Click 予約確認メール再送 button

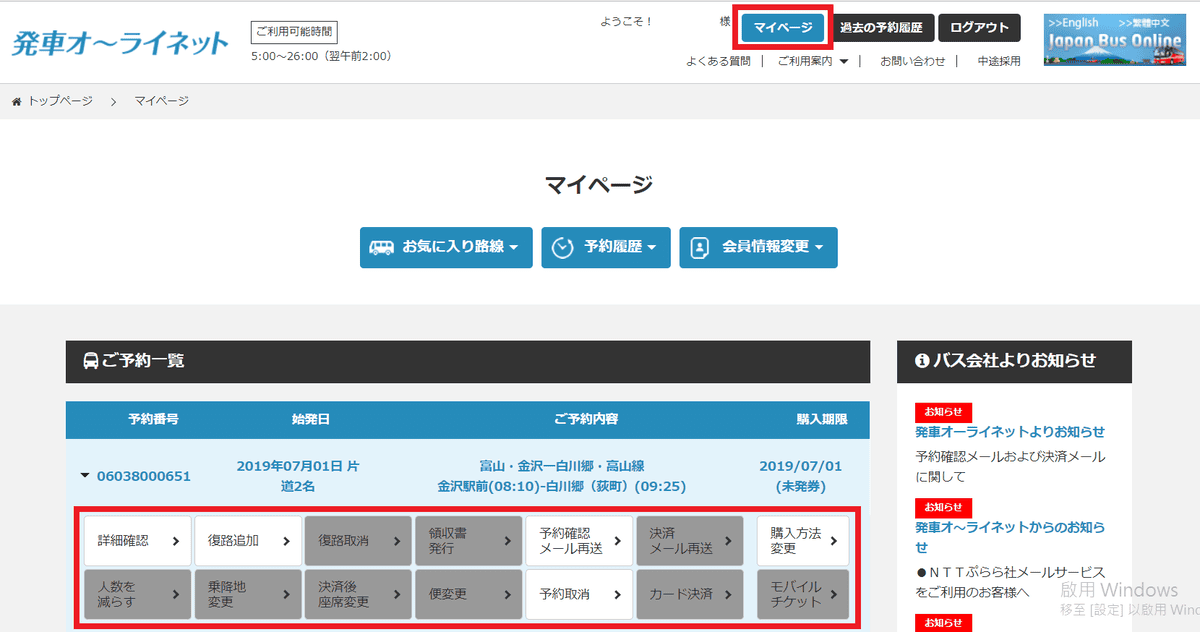(579, 541)
